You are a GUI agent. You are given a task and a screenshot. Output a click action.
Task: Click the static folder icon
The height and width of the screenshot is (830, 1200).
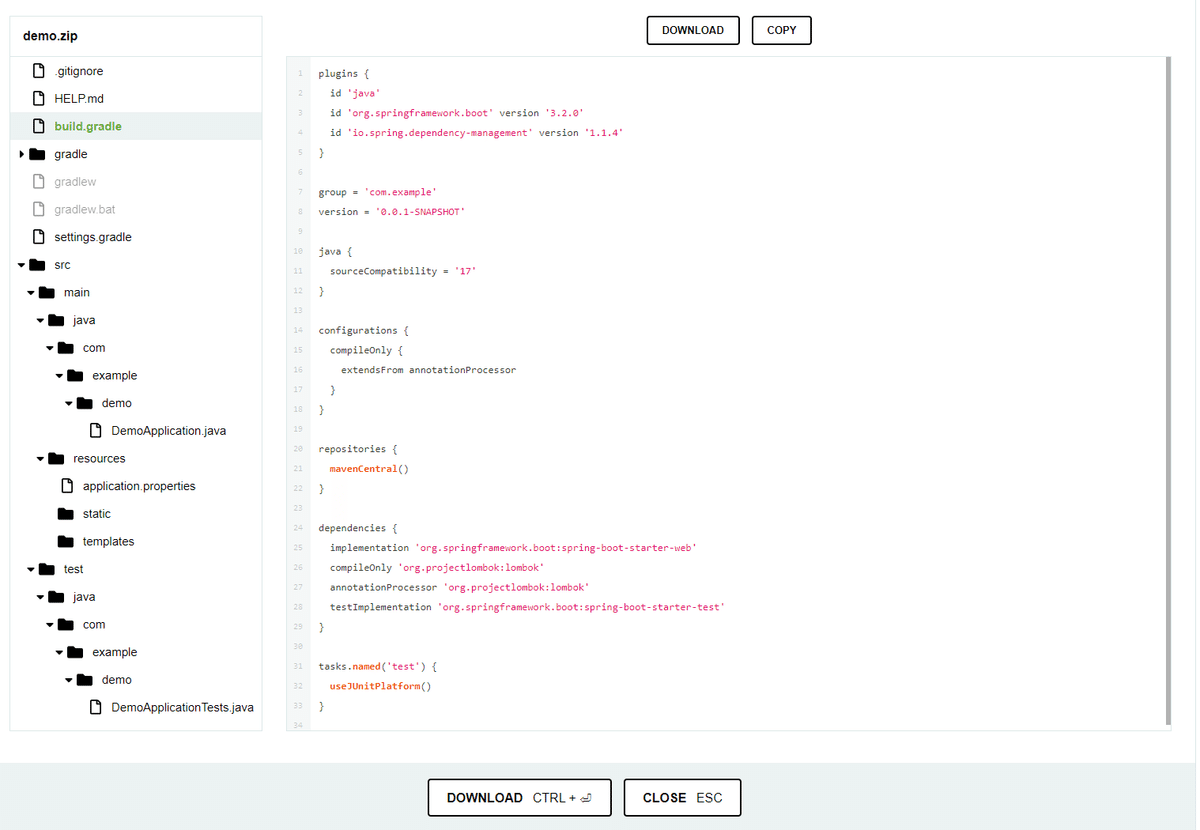[x=66, y=513]
